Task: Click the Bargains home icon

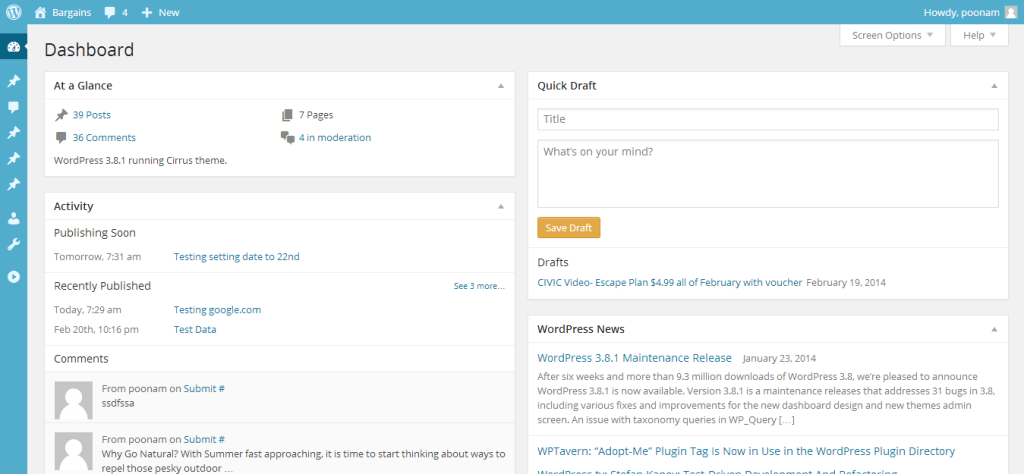Action: point(40,12)
